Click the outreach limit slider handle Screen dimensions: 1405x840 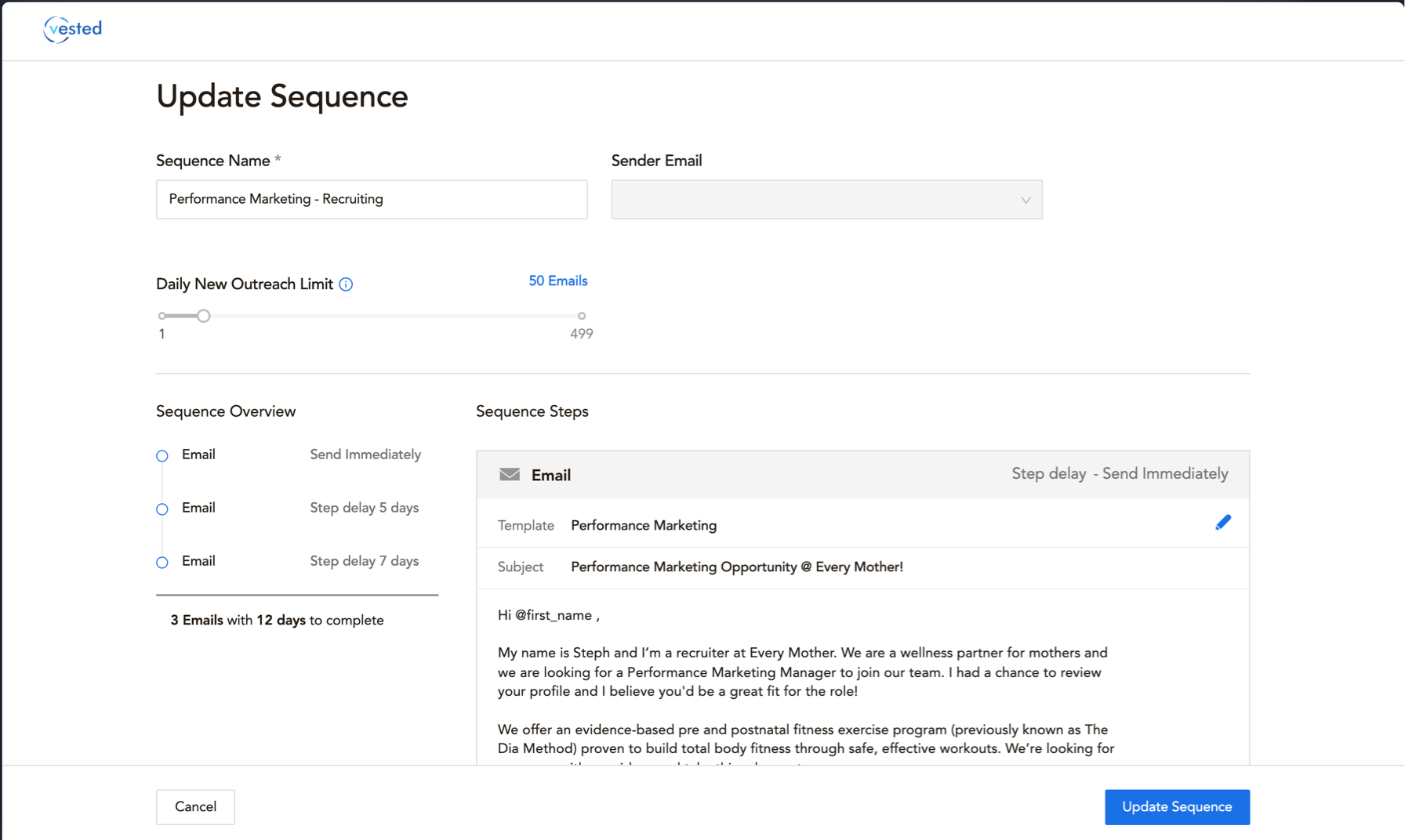click(203, 316)
